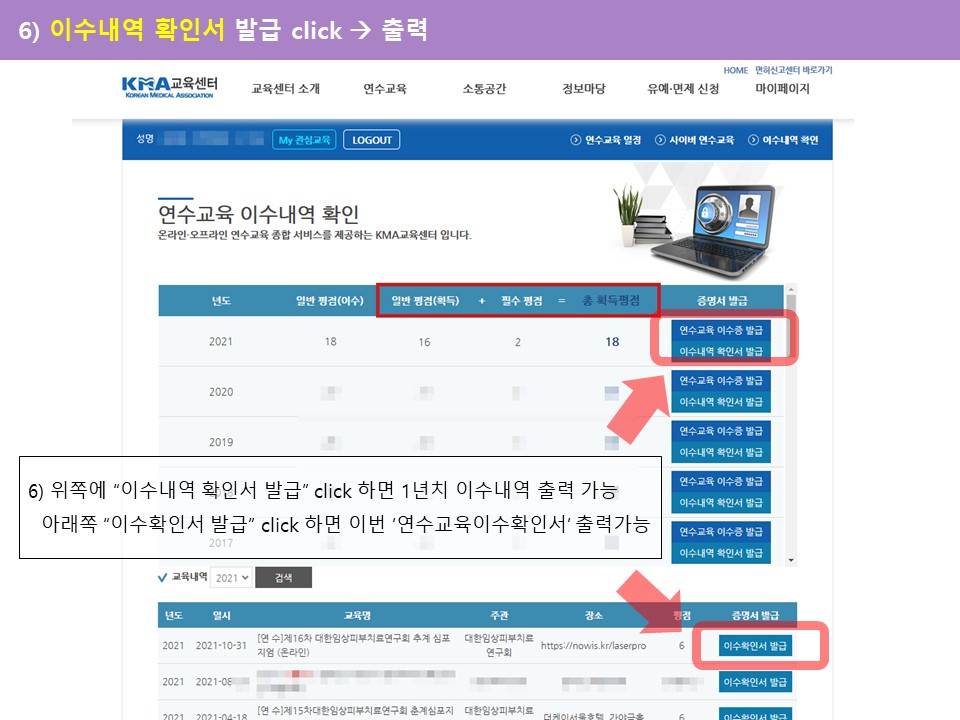This screenshot has width=960, height=720.
Task: Click the scroll-down arrow of the yearly table
Action: 792,560
